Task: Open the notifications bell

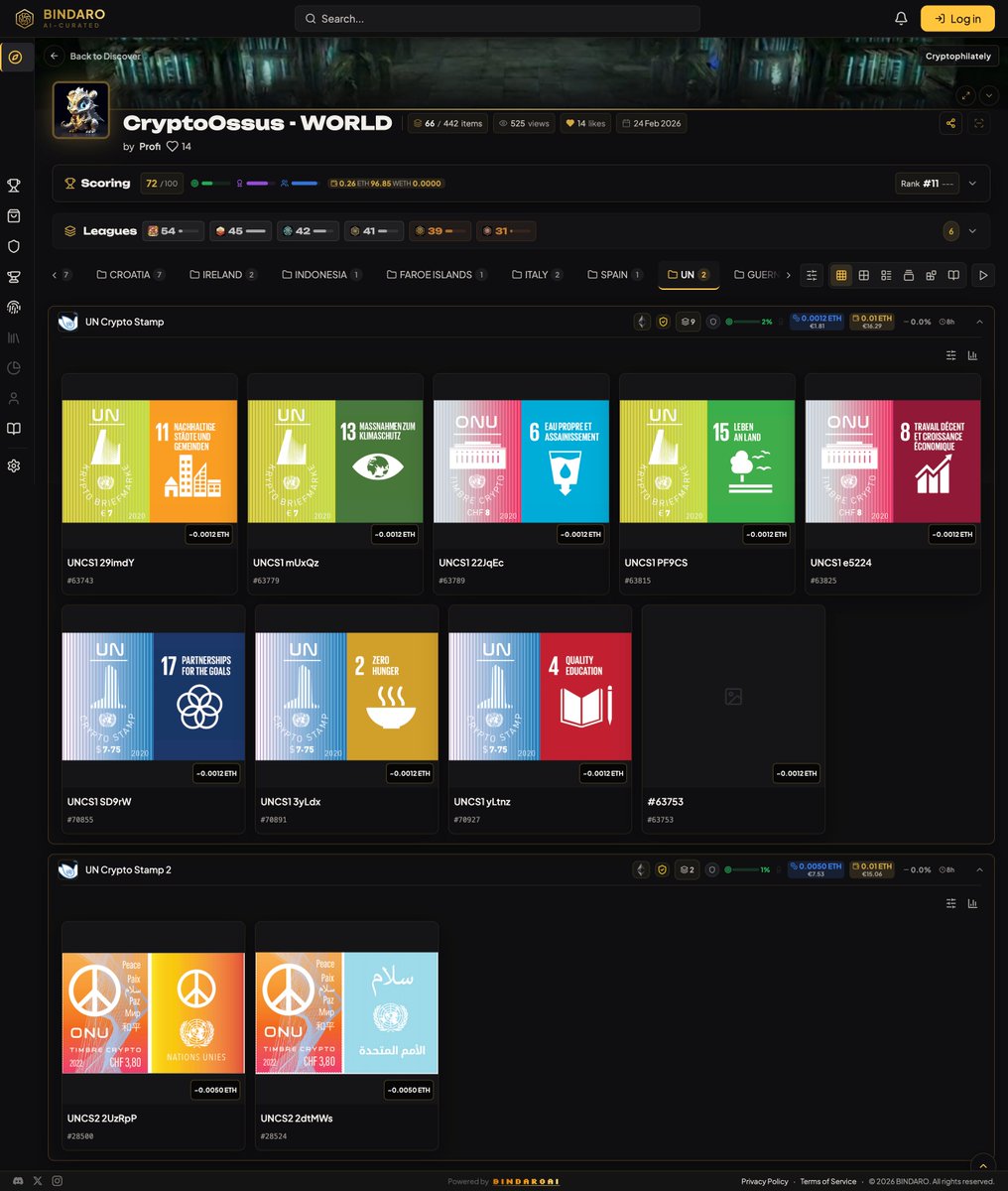Action: tap(901, 18)
